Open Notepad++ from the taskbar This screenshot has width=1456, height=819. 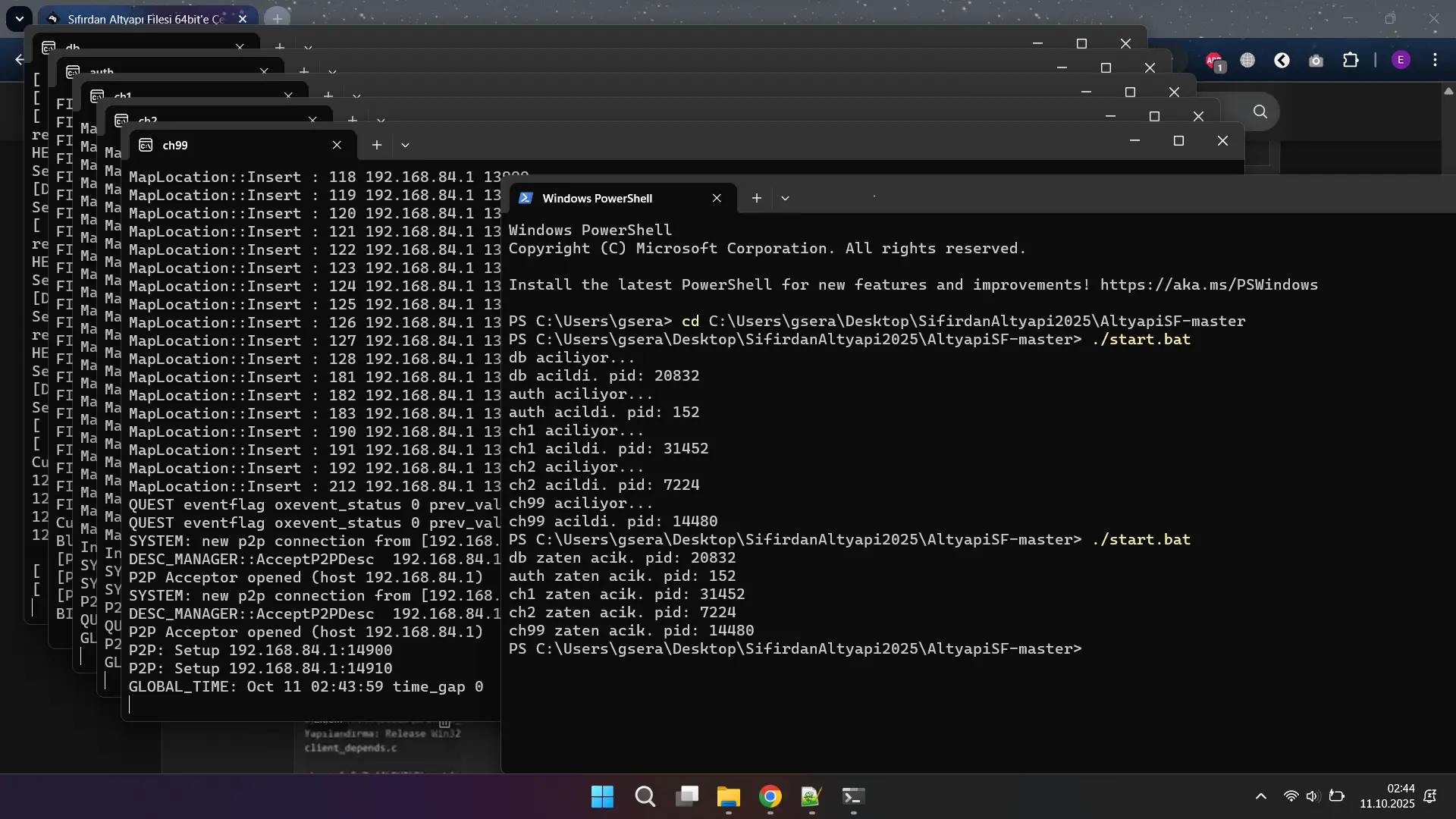click(x=811, y=796)
